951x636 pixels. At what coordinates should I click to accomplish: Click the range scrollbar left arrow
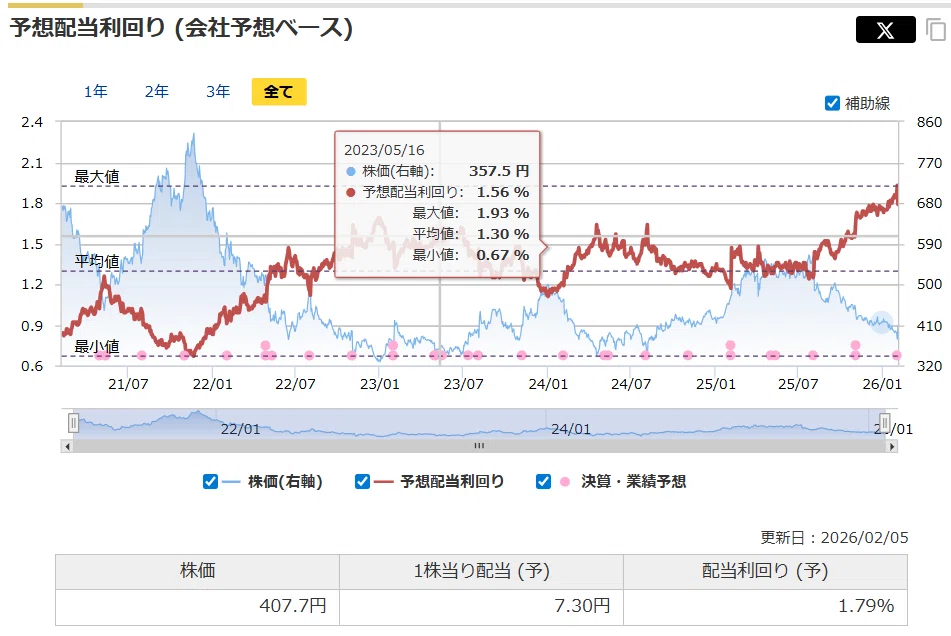click(67, 447)
